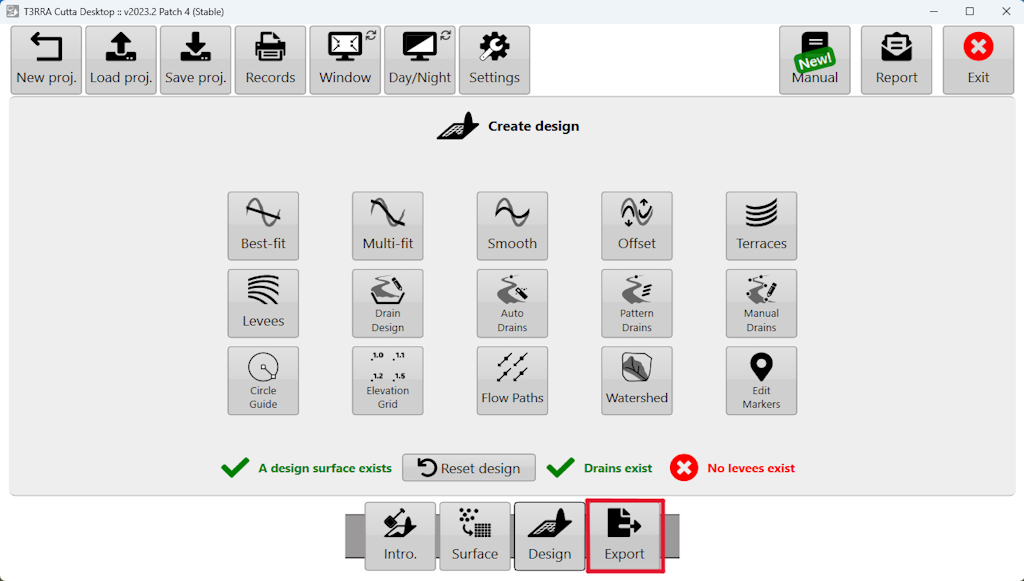Screen dimensions: 1024x581
Task: Go to the Intro. step tab
Action: [x=400, y=537]
